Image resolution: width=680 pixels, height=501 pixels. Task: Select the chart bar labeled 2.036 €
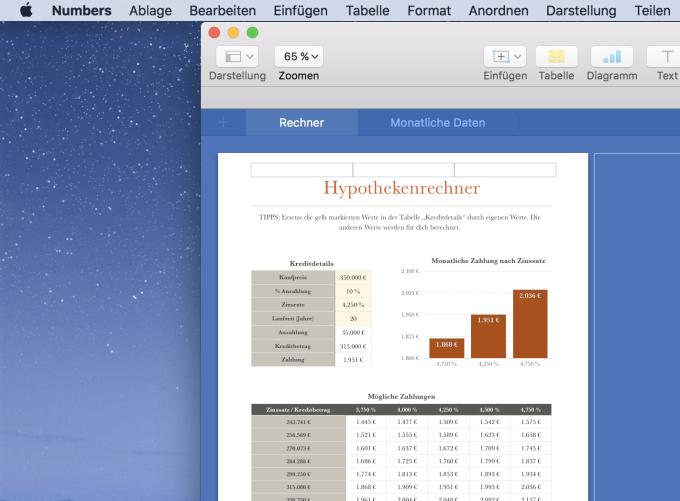530,324
